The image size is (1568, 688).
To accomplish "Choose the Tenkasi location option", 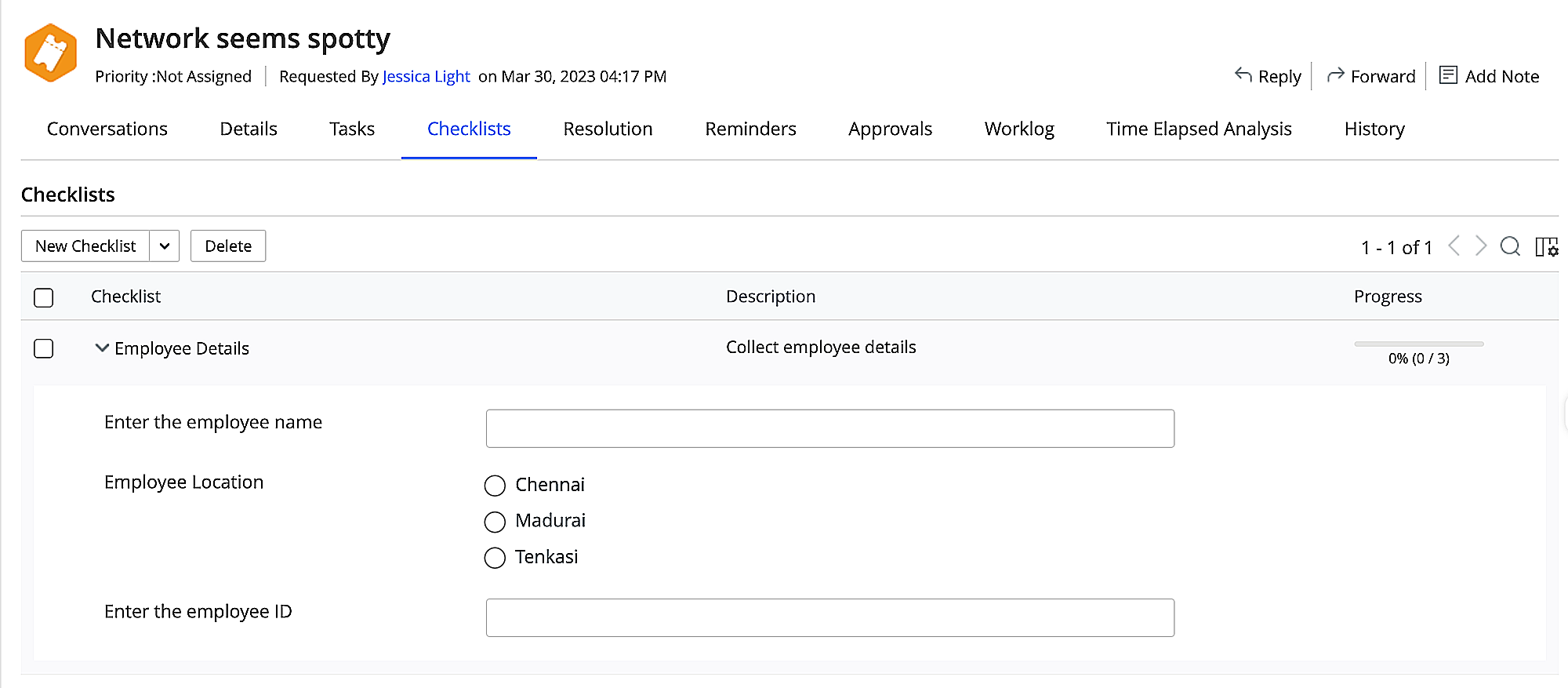I will click(x=495, y=558).
